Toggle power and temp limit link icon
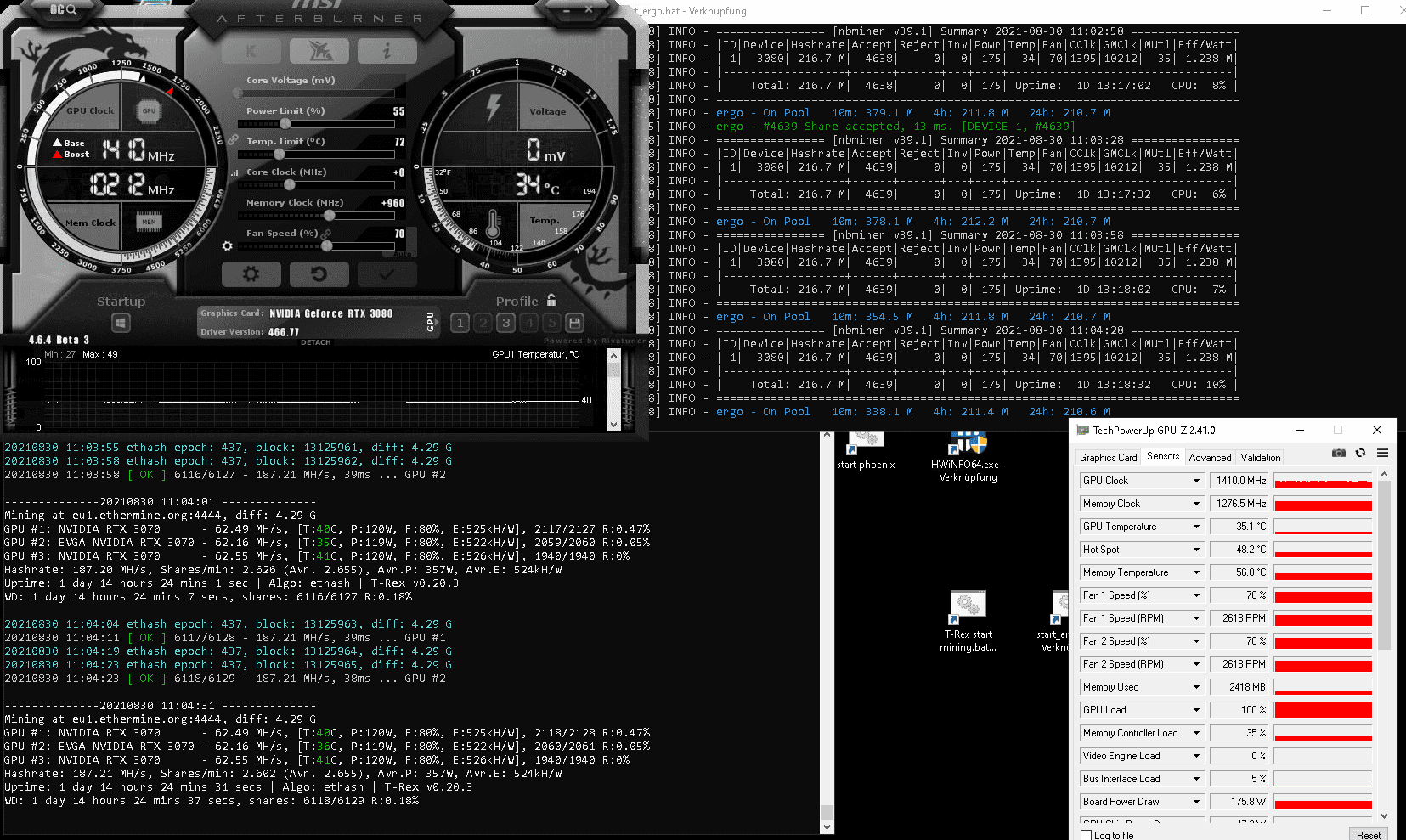 click(x=232, y=139)
